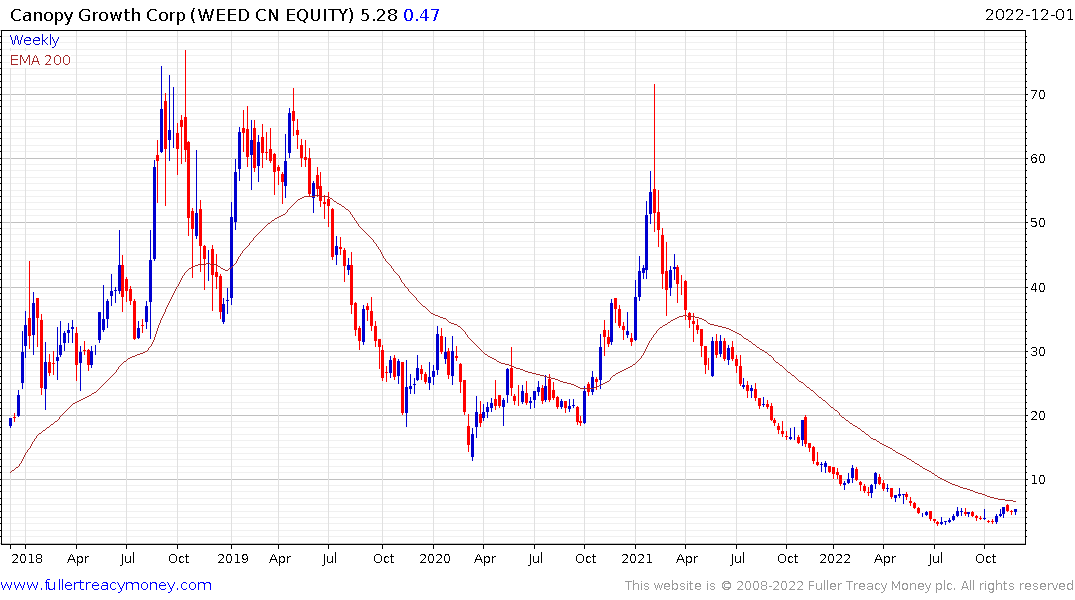1075x600 pixels.
Task: Click the copyright notice text
Action: [849, 586]
